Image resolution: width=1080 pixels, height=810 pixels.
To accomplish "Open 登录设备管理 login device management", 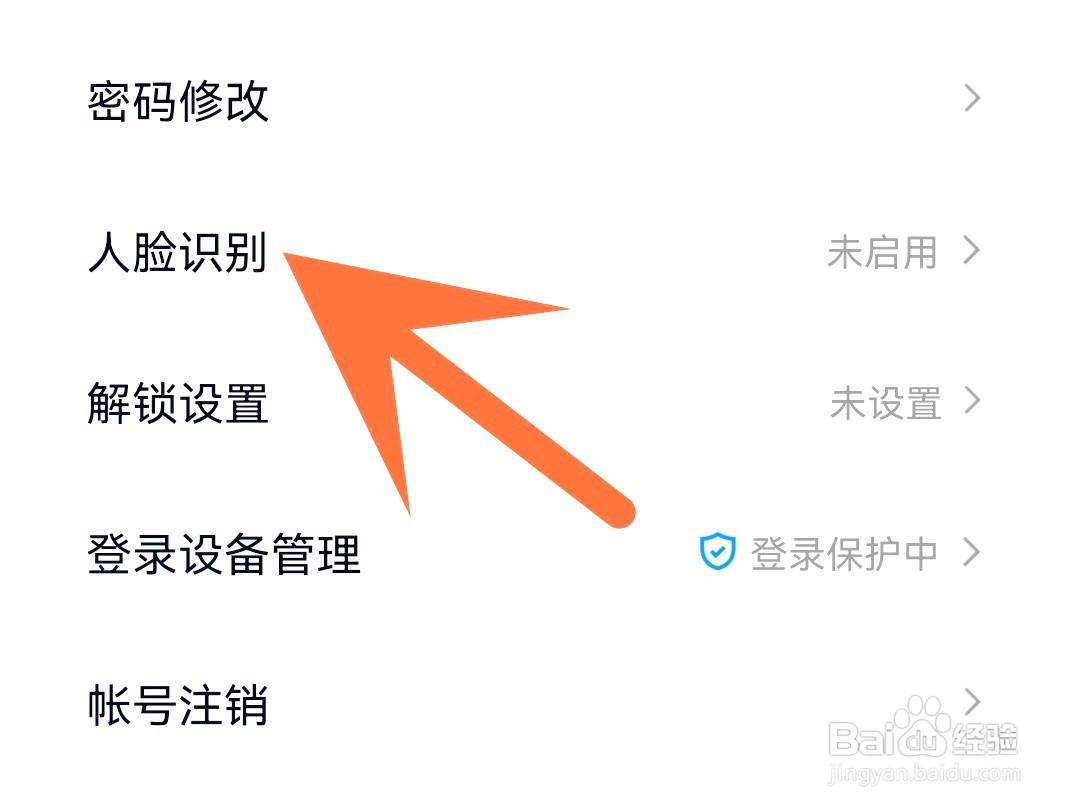I will [224, 554].
